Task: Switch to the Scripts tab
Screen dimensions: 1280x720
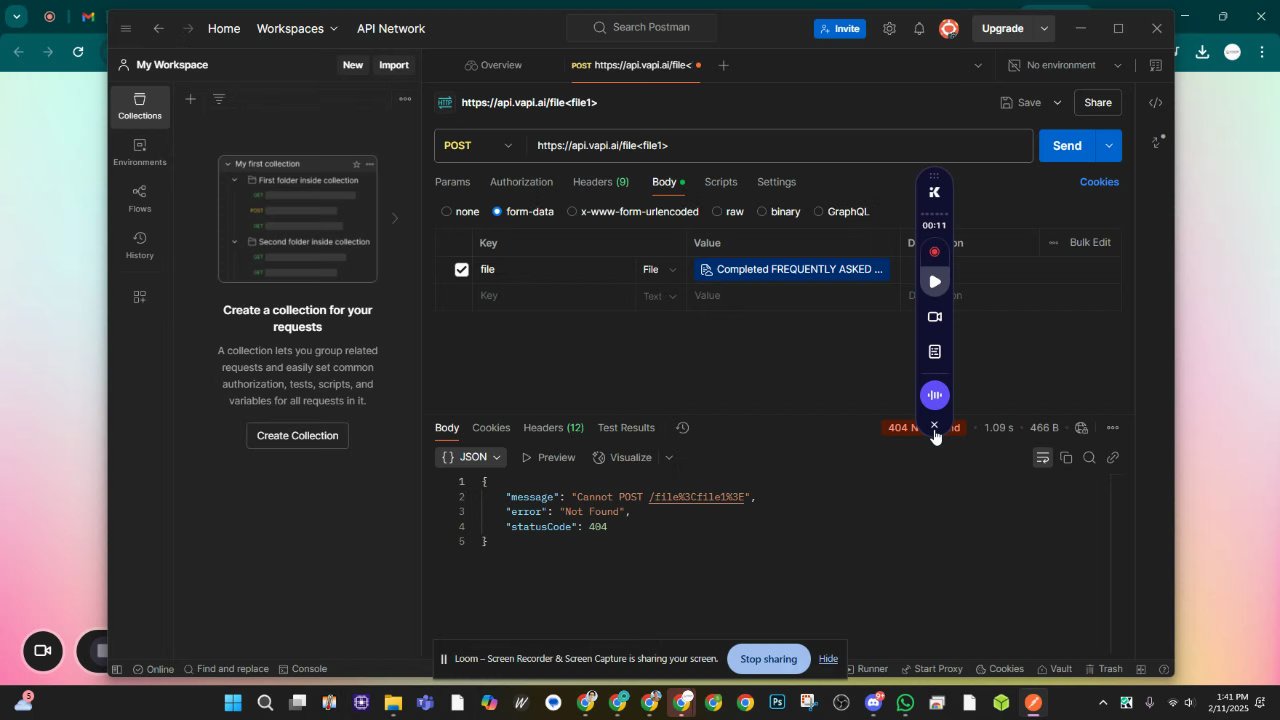Action: point(720,182)
